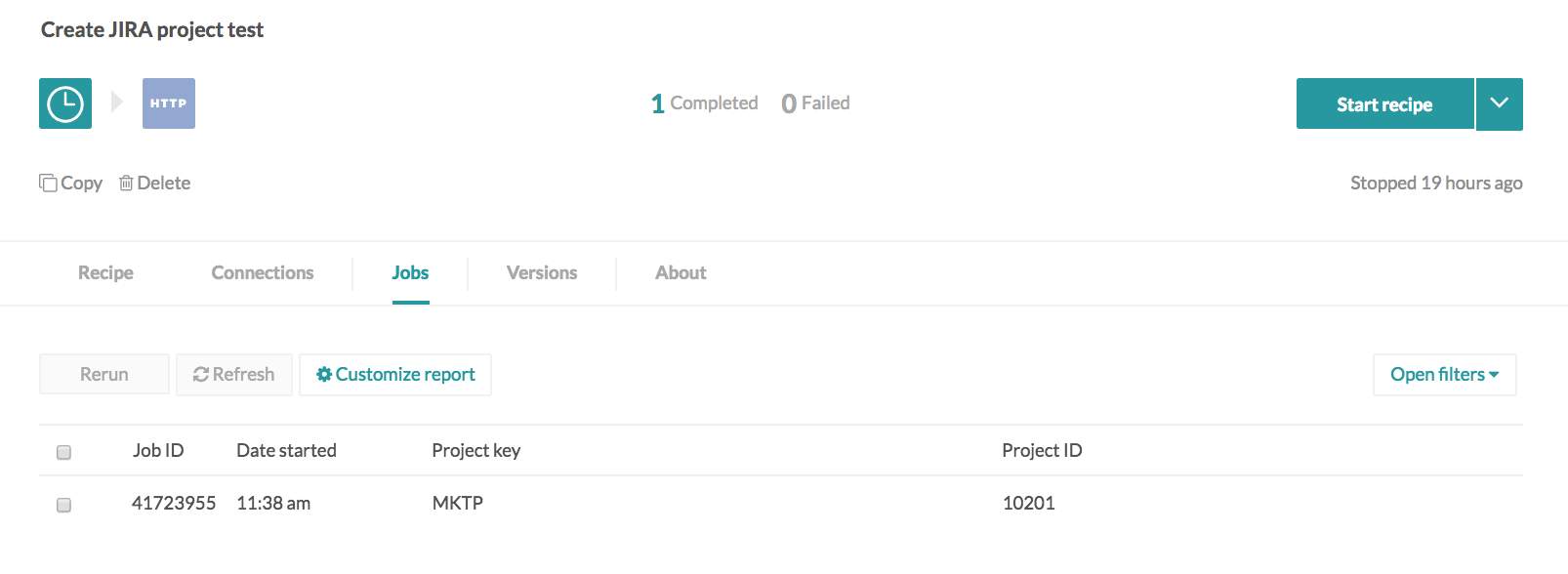View the 1 Completed jobs count

(x=704, y=103)
